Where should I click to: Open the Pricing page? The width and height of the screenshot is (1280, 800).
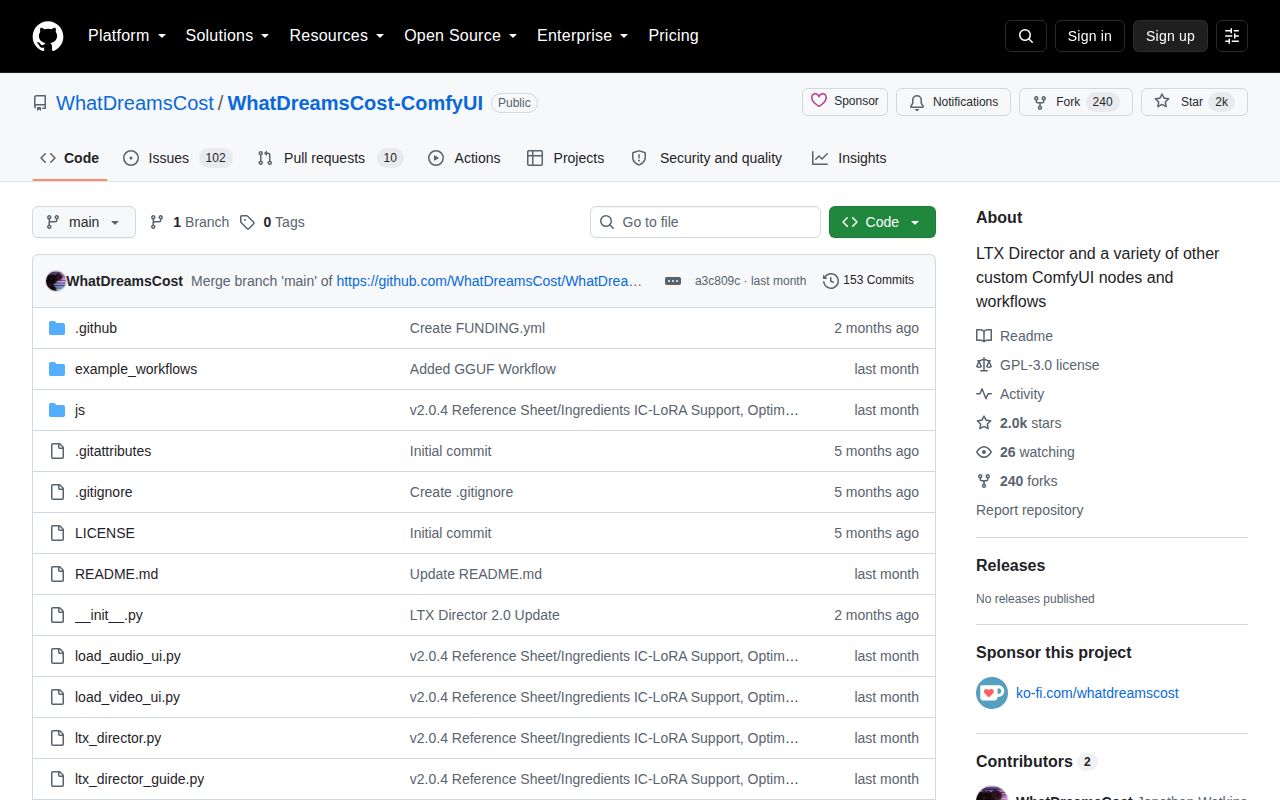[673, 35]
